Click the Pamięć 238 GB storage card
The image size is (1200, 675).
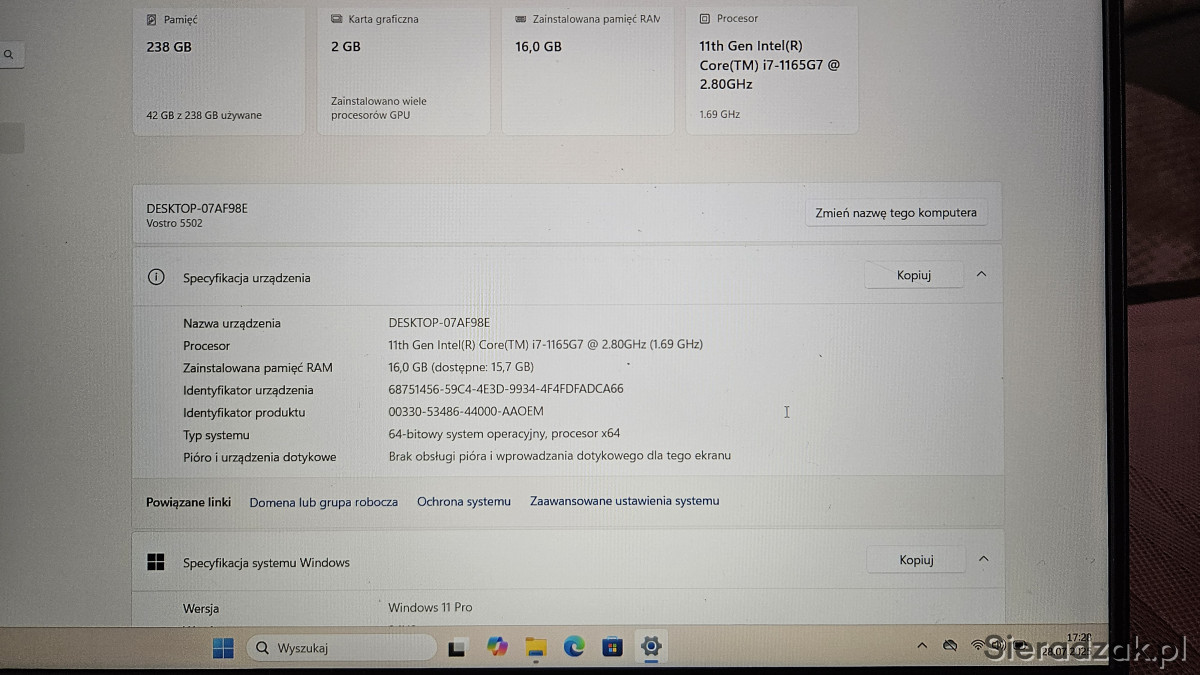coord(218,70)
